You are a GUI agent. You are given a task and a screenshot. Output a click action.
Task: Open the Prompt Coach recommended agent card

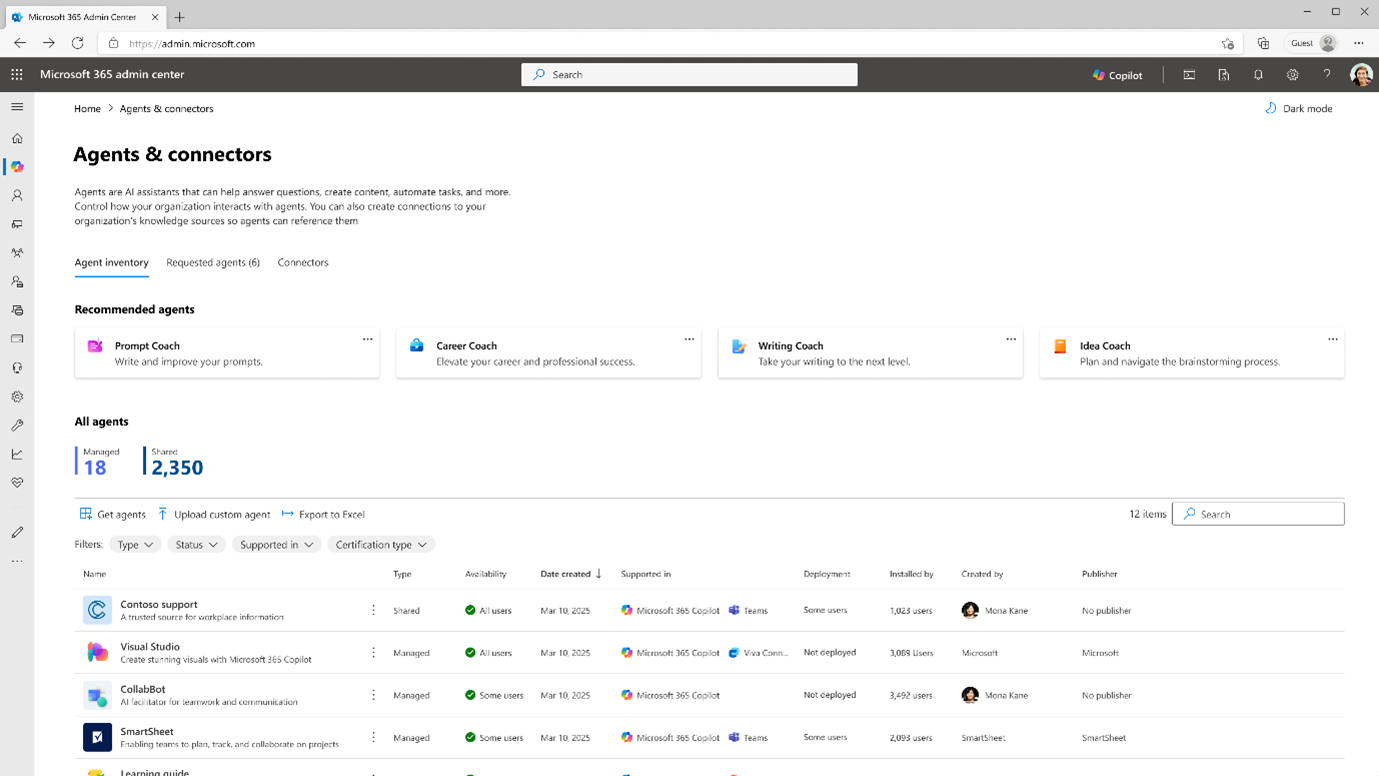pyautogui.click(x=226, y=353)
